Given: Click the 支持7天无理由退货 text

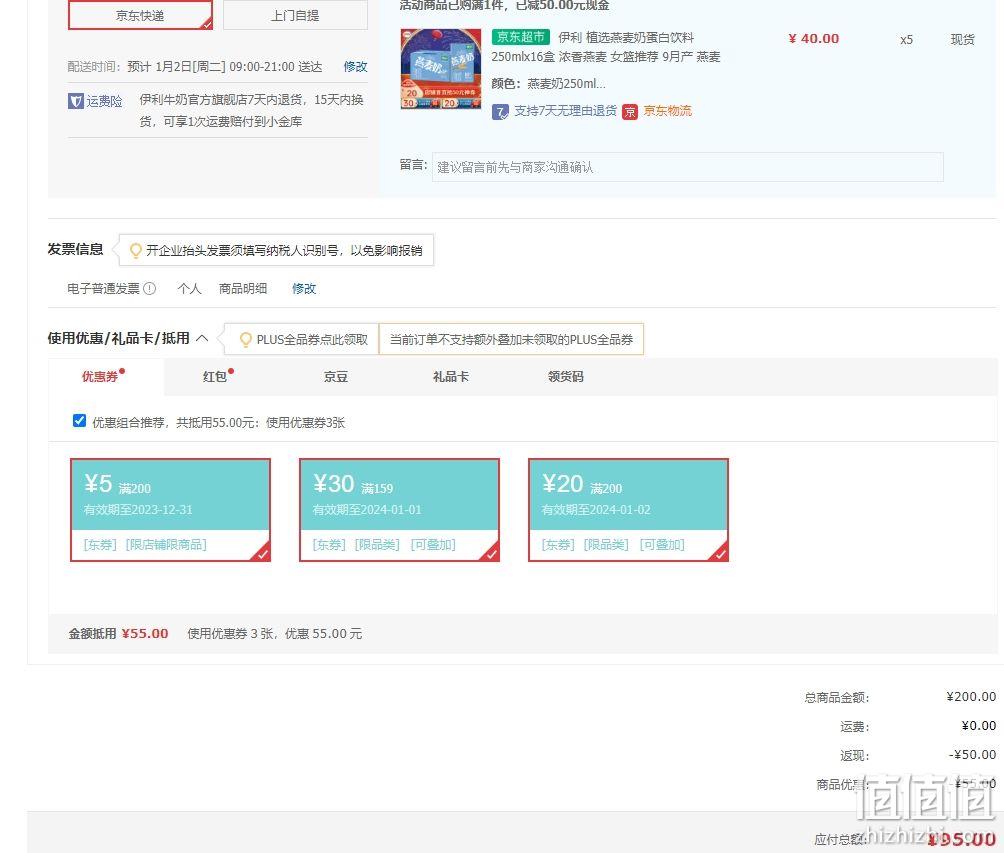Looking at the screenshot, I should 565,111.
